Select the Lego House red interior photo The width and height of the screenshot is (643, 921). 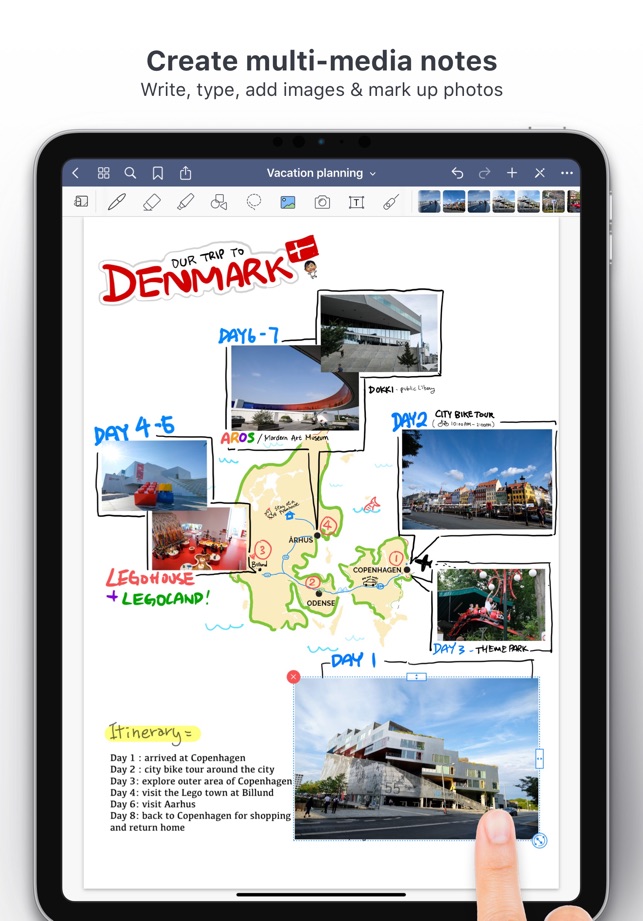(x=200, y=539)
